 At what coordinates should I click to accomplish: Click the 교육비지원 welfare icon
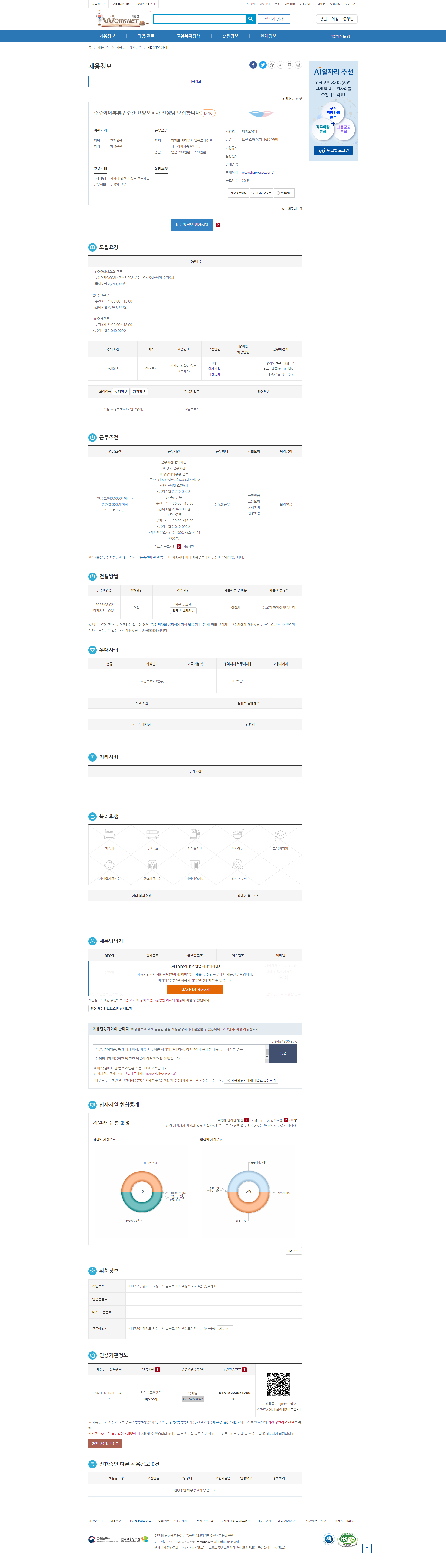[280, 835]
